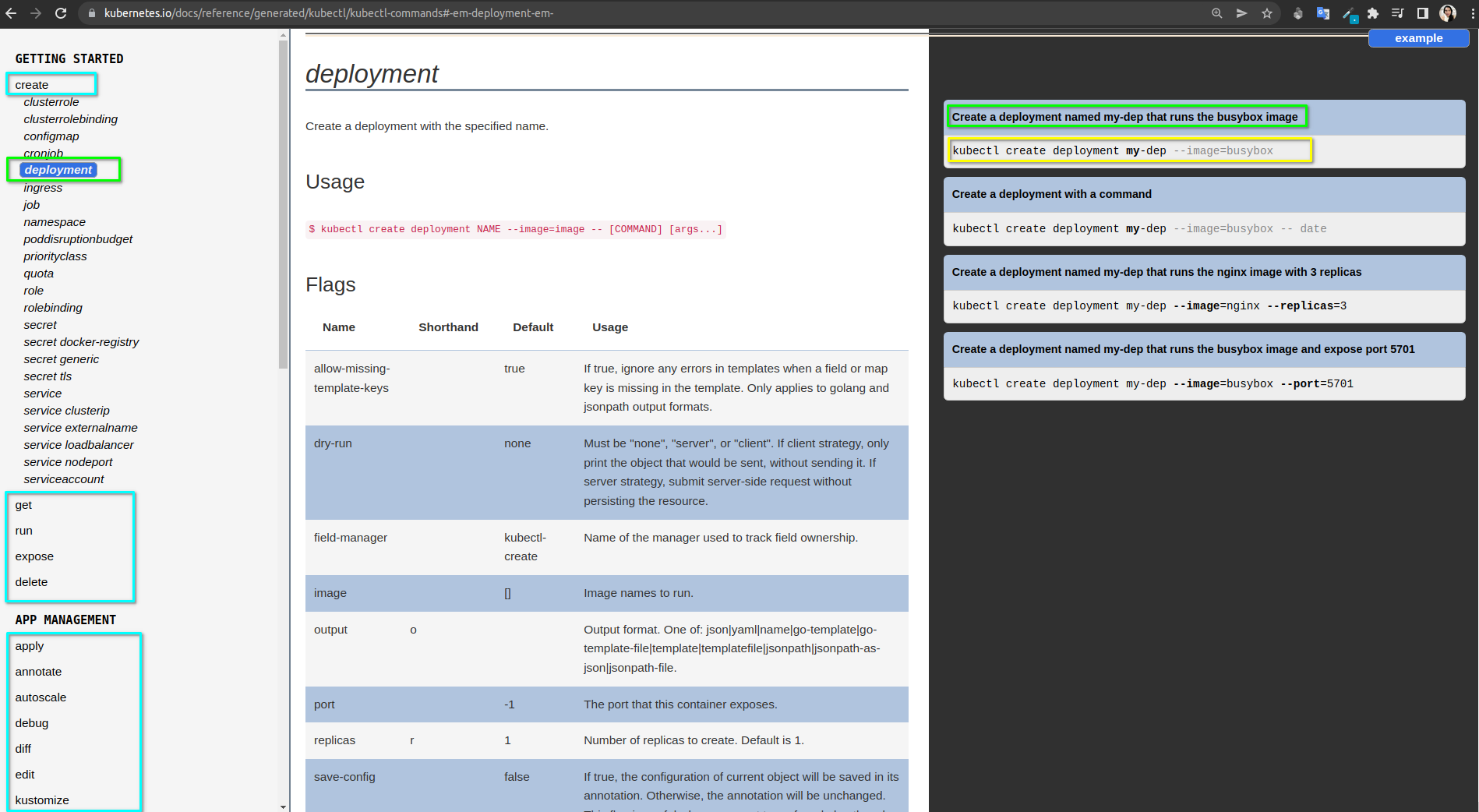This screenshot has height=812, width=1479.
Task: Open poddisruptionbudget subcommand
Action: [x=78, y=239]
